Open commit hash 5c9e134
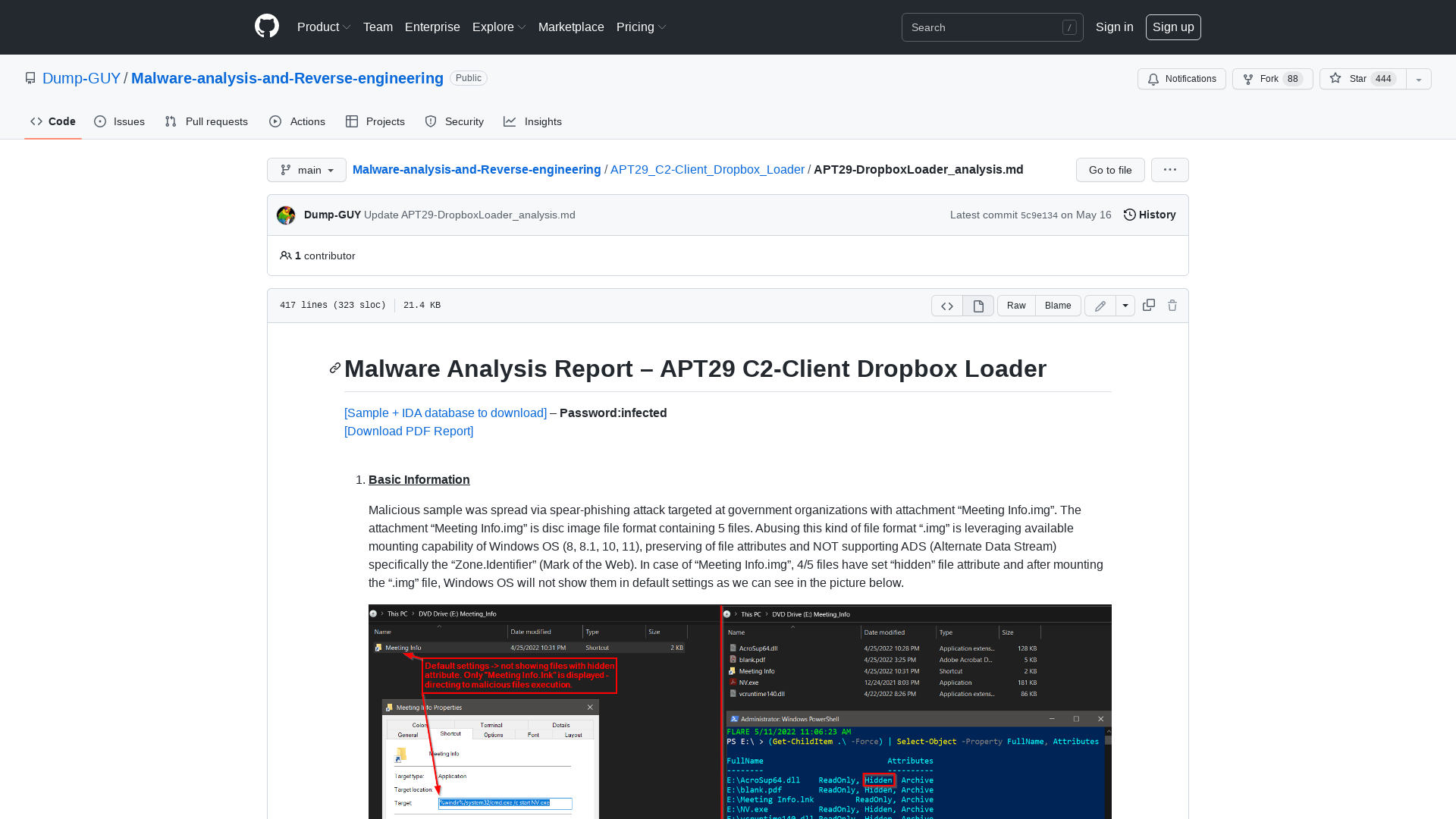This screenshot has width=1456, height=819. coord(1039,215)
